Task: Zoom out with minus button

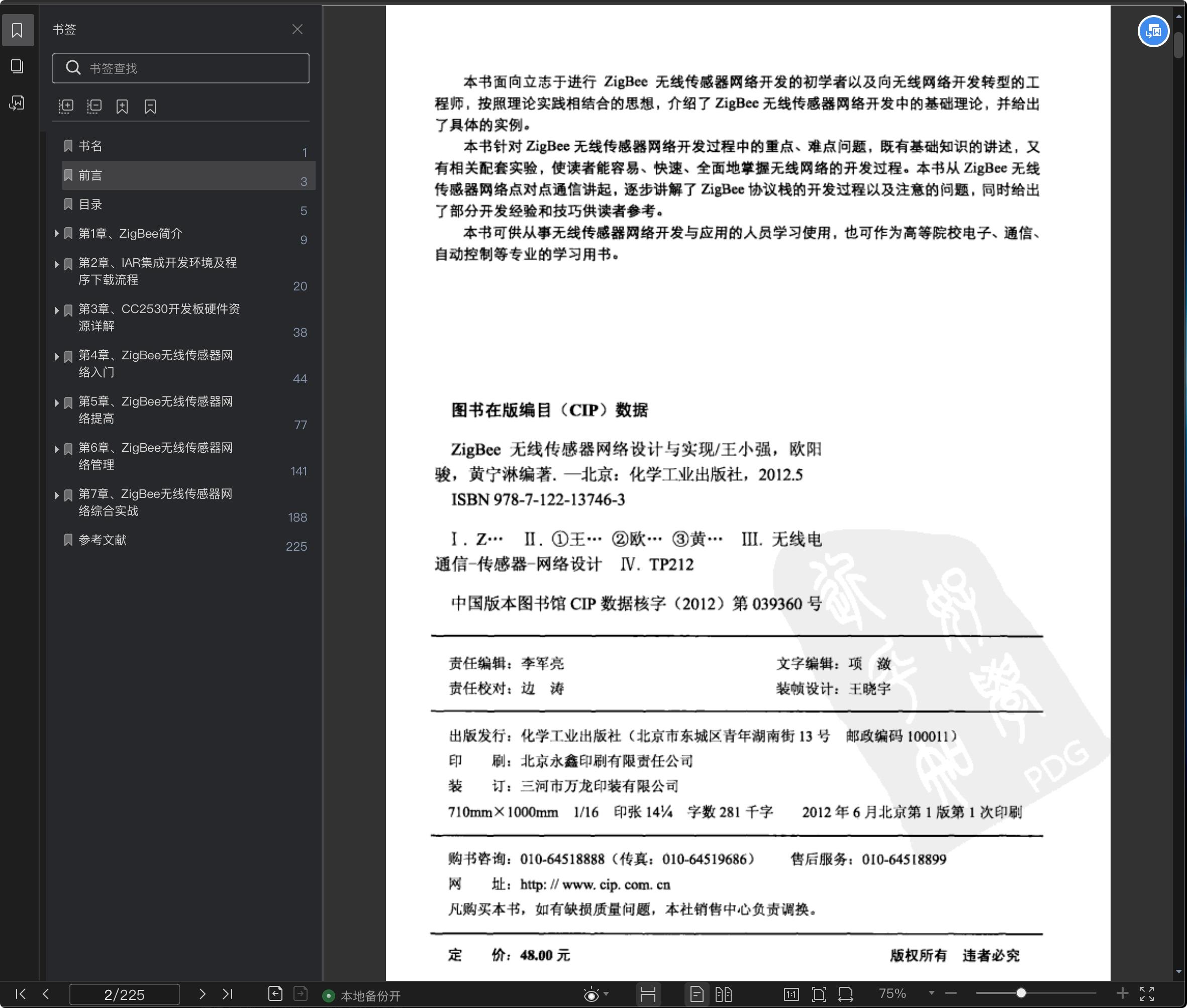Action: [x=951, y=993]
